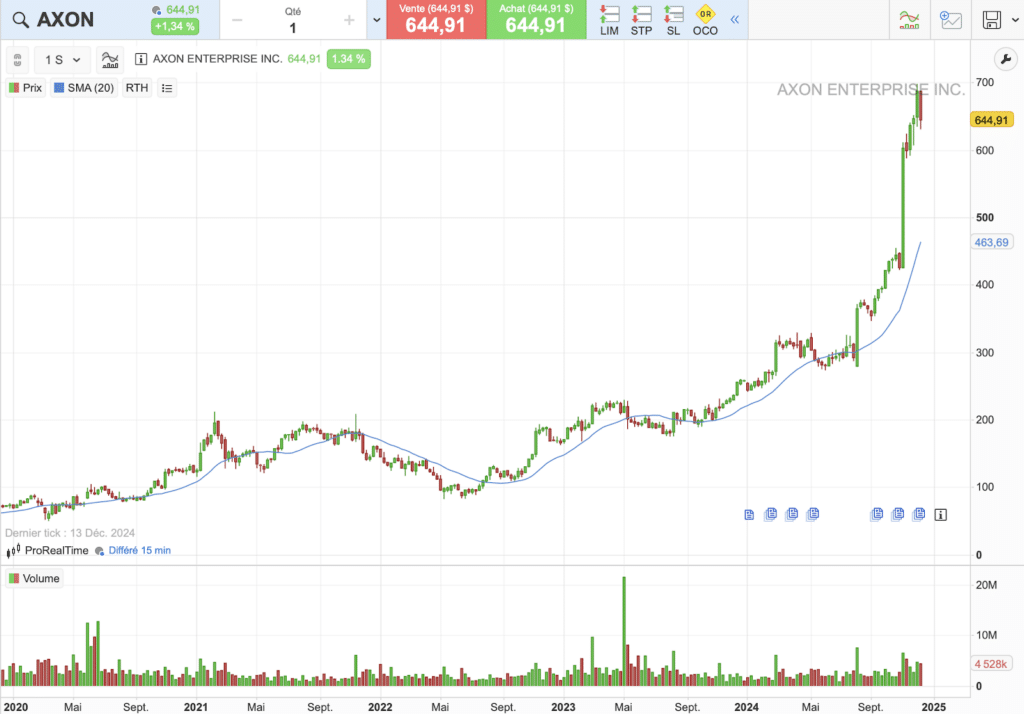Click the AXON ENTERPRISE INC. title text
The height and width of the screenshot is (714, 1024).
click(x=217, y=59)
